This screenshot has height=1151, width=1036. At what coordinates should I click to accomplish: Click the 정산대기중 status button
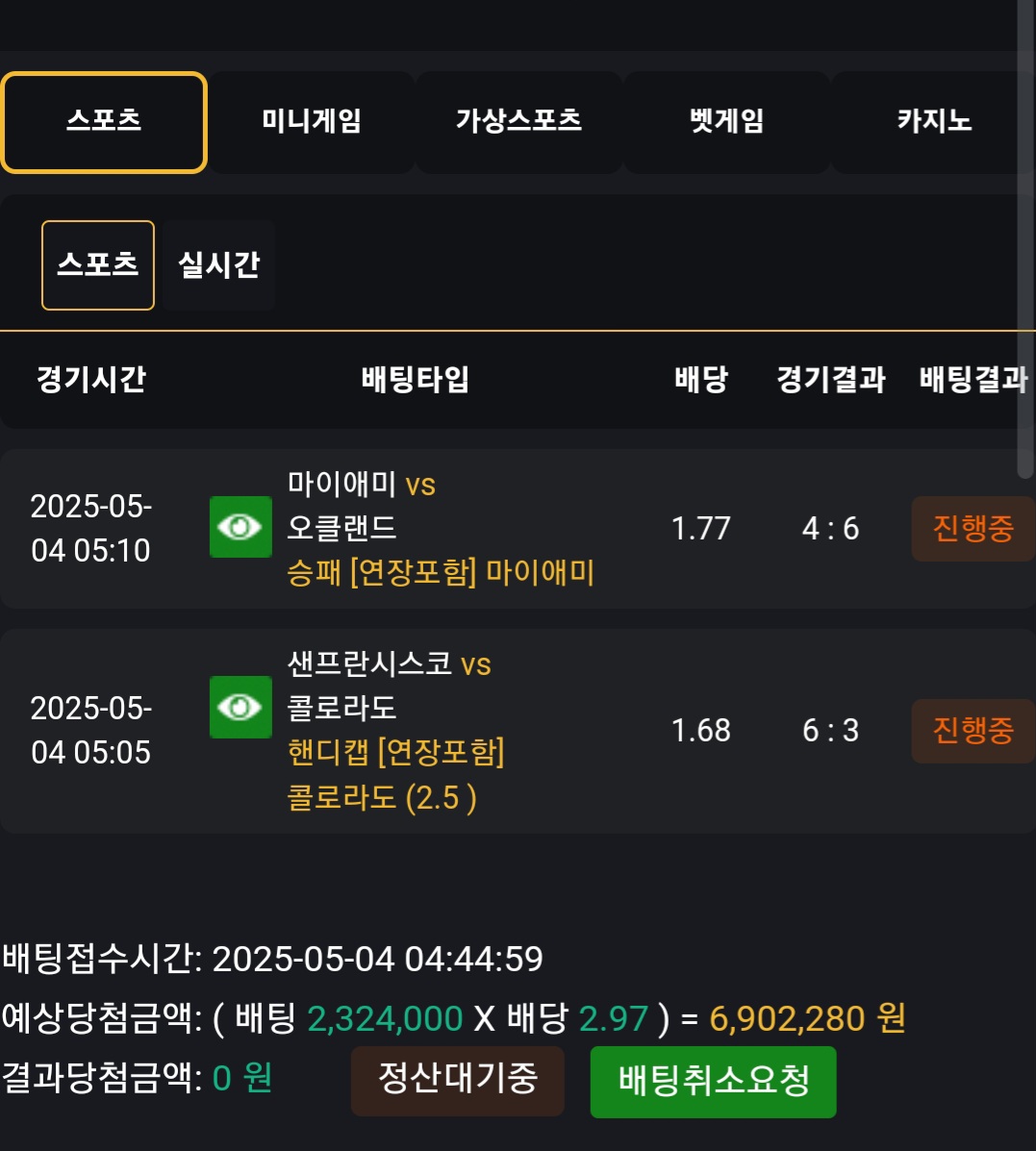[457, 1081]
